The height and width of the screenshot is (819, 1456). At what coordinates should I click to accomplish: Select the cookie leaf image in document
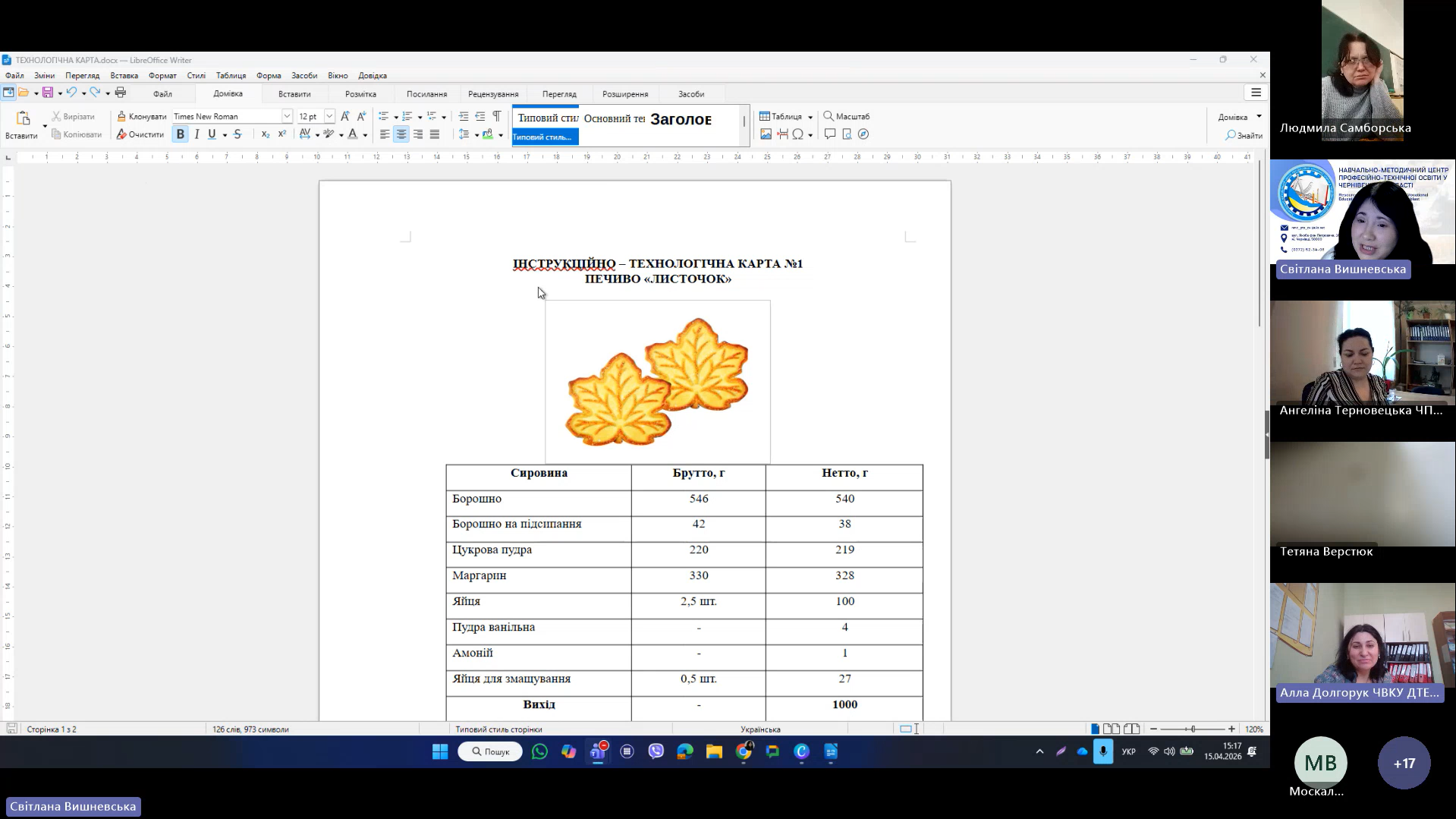point(657,382)
